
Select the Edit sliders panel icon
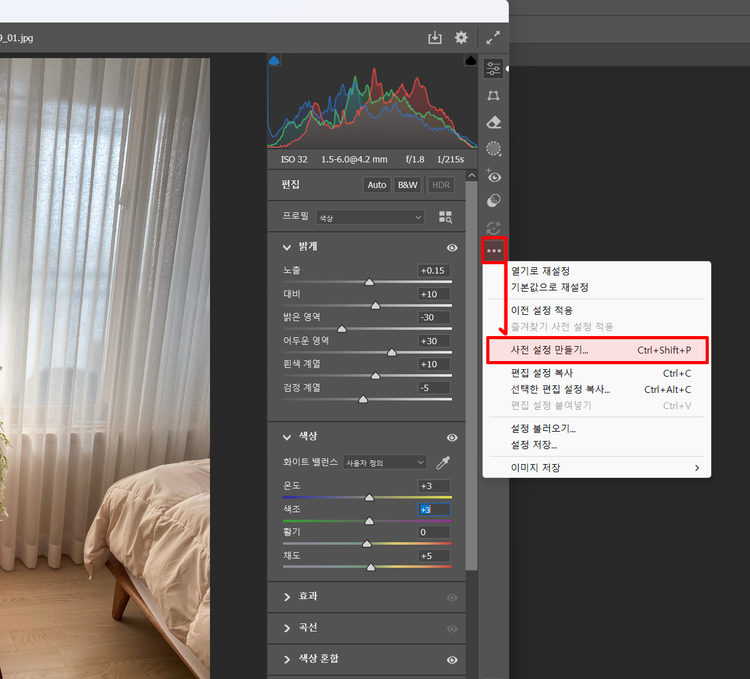(x=493, y=68)
